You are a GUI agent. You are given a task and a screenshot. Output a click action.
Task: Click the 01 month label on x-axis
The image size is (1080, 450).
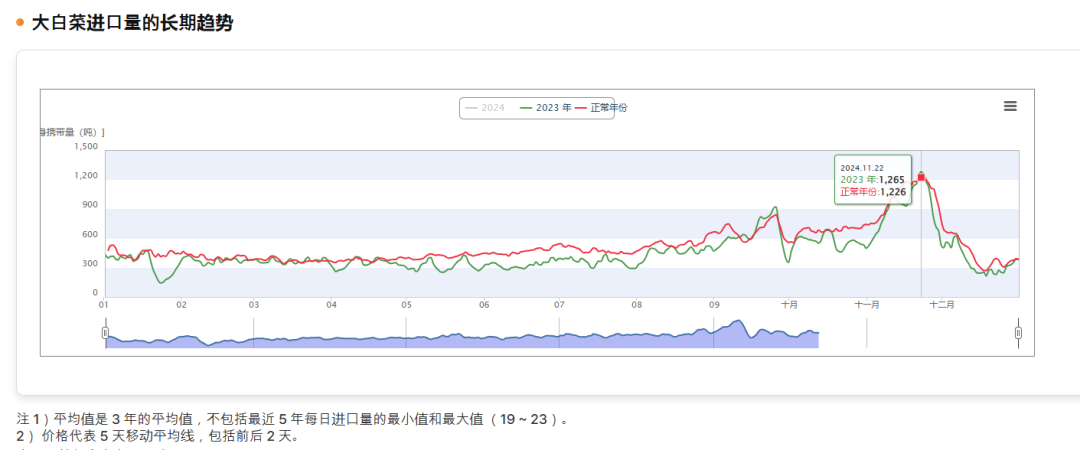(104, 305)
